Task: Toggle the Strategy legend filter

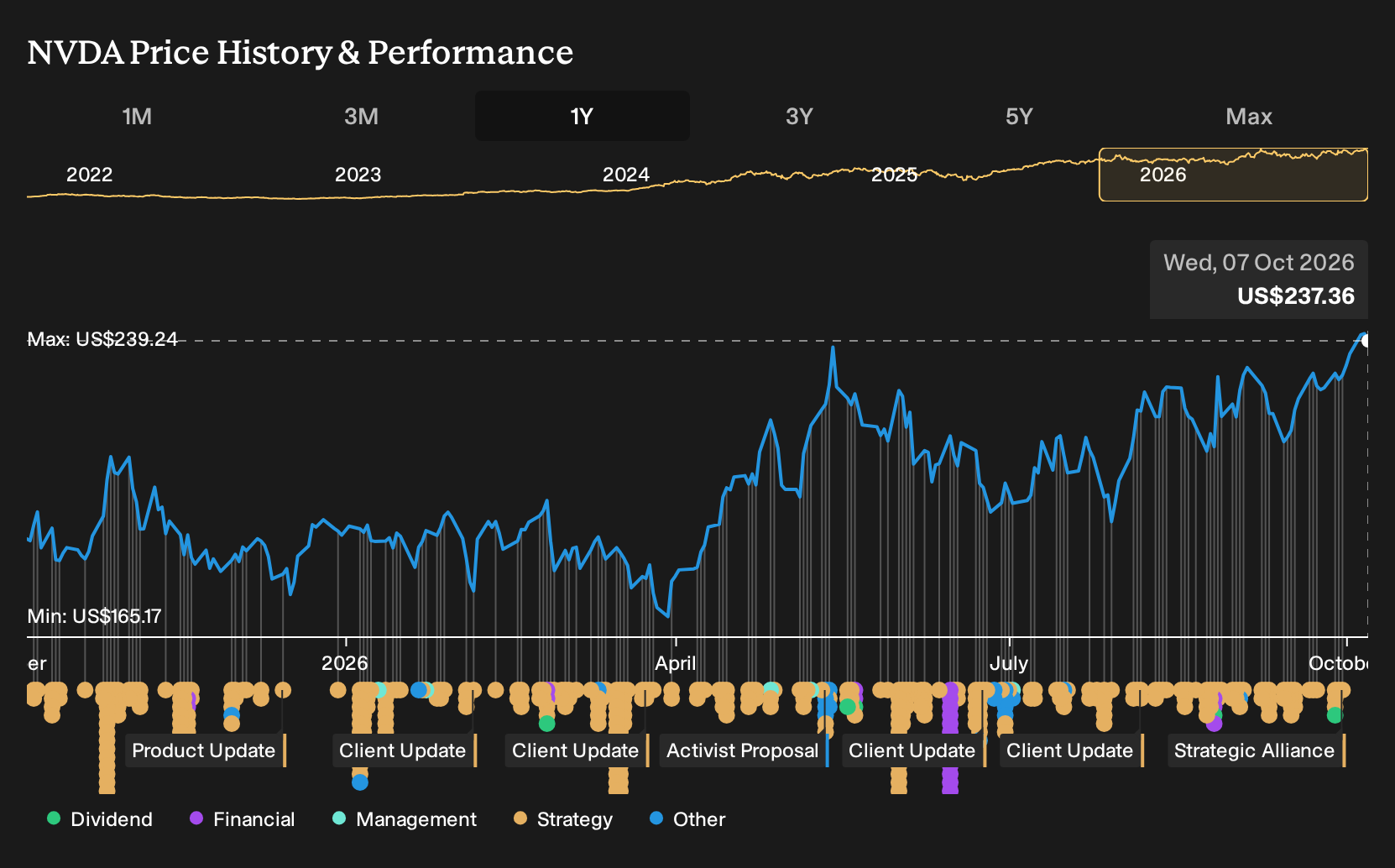Action: point(563,819)
